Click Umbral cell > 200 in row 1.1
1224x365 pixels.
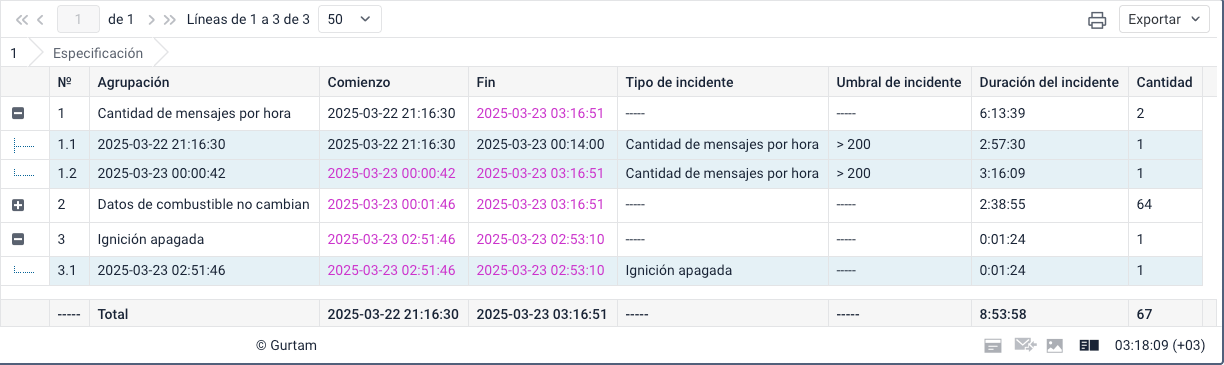(853, 144)
